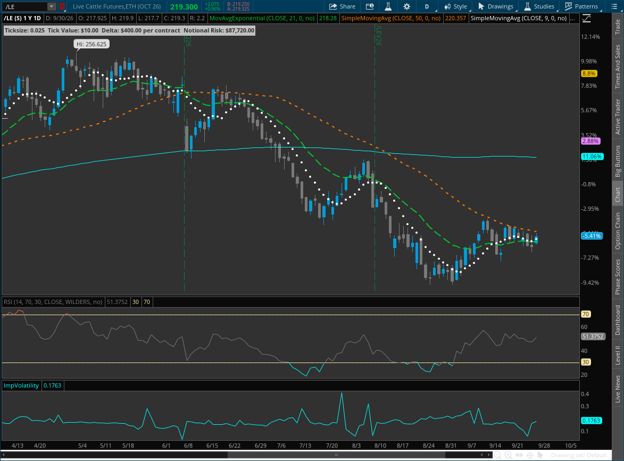Select the Chart side tab

pyautogui.click(x=618, y=195)
